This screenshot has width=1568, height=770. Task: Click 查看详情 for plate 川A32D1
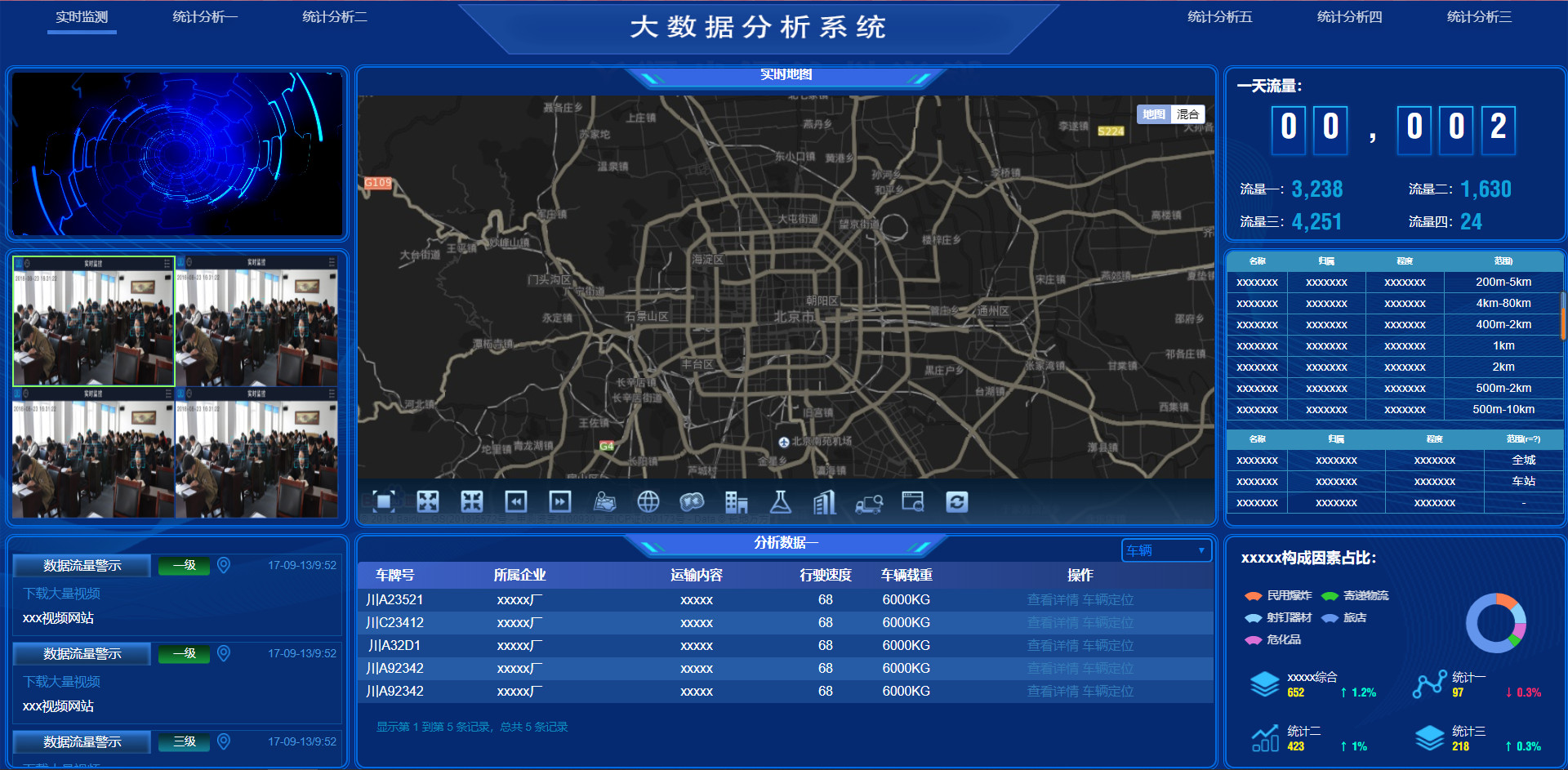[1053, 645]
